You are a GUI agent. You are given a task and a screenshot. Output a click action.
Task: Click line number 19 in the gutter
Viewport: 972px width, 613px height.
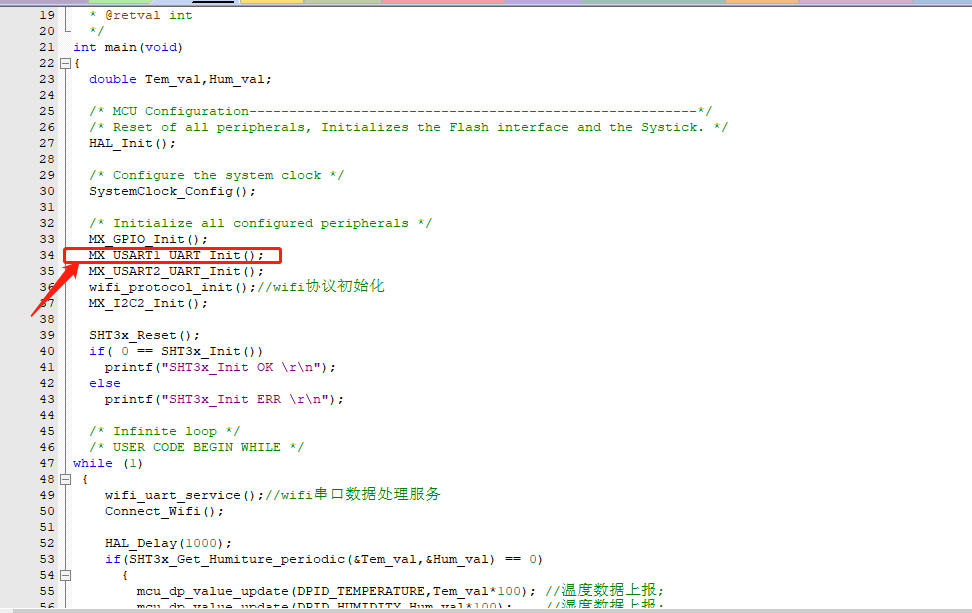[47, 15]
